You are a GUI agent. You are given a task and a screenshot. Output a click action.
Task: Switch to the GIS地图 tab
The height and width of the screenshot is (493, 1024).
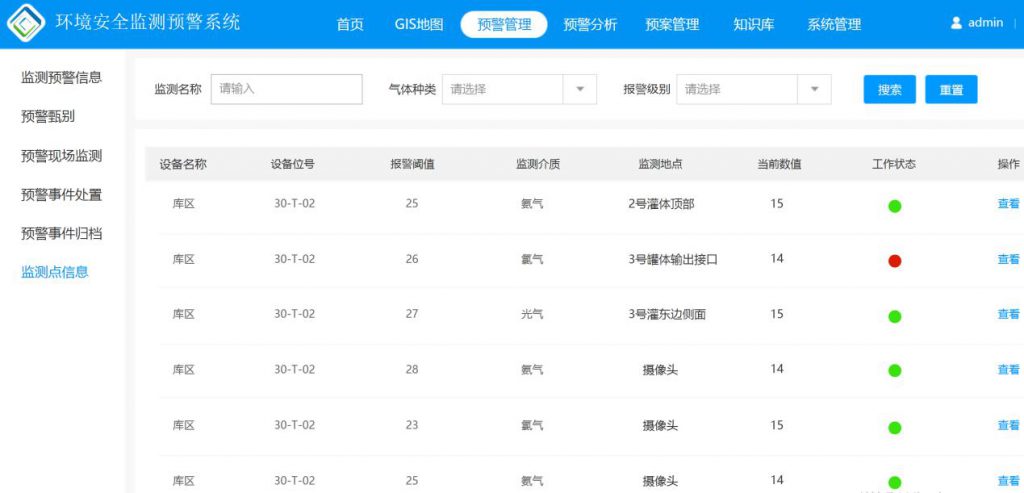(x=419, y=25)
